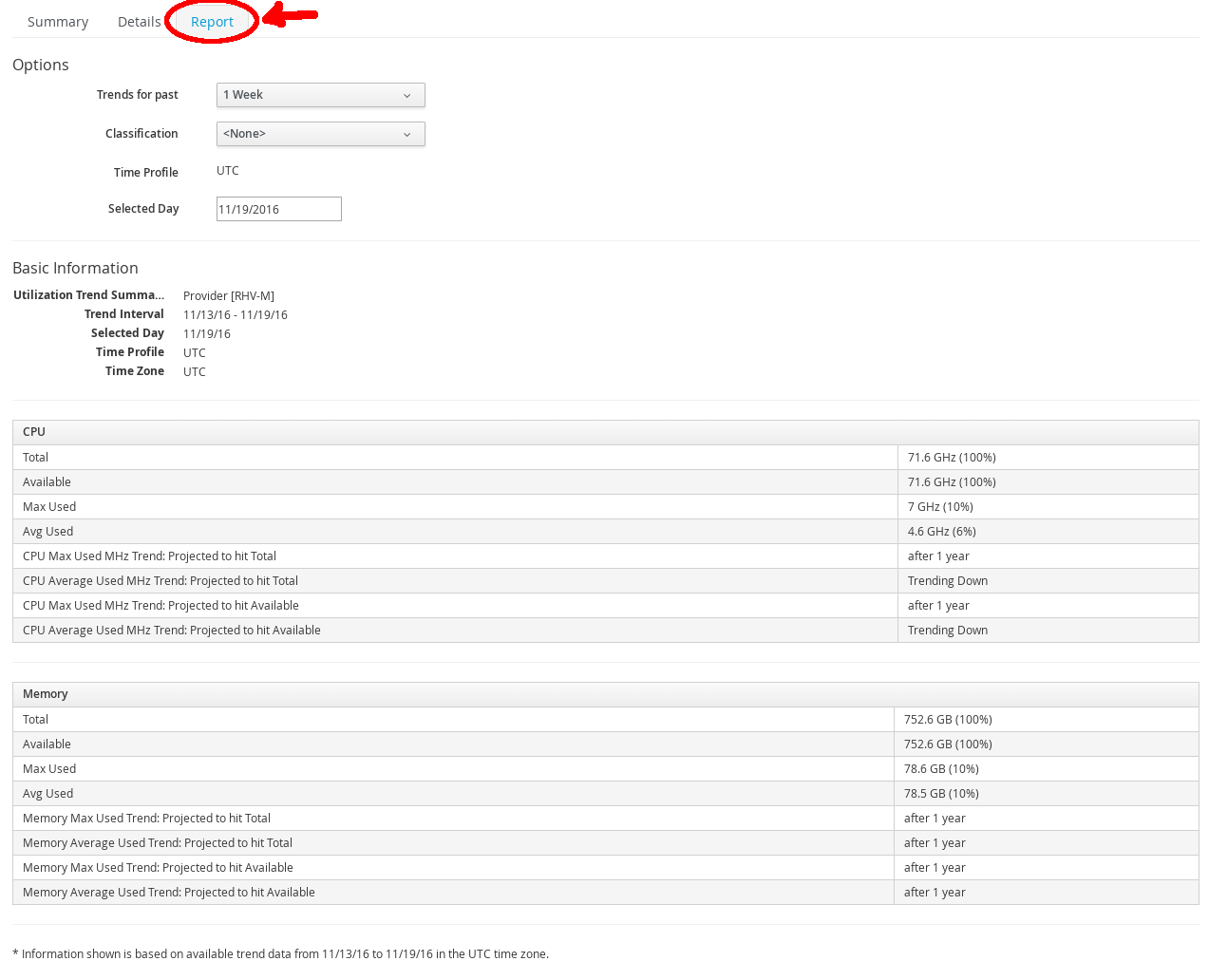Select the Memory Total value 752.6 GB (100%)
Viewport: 1209px width, 980px height.
[x=948, y=720]
